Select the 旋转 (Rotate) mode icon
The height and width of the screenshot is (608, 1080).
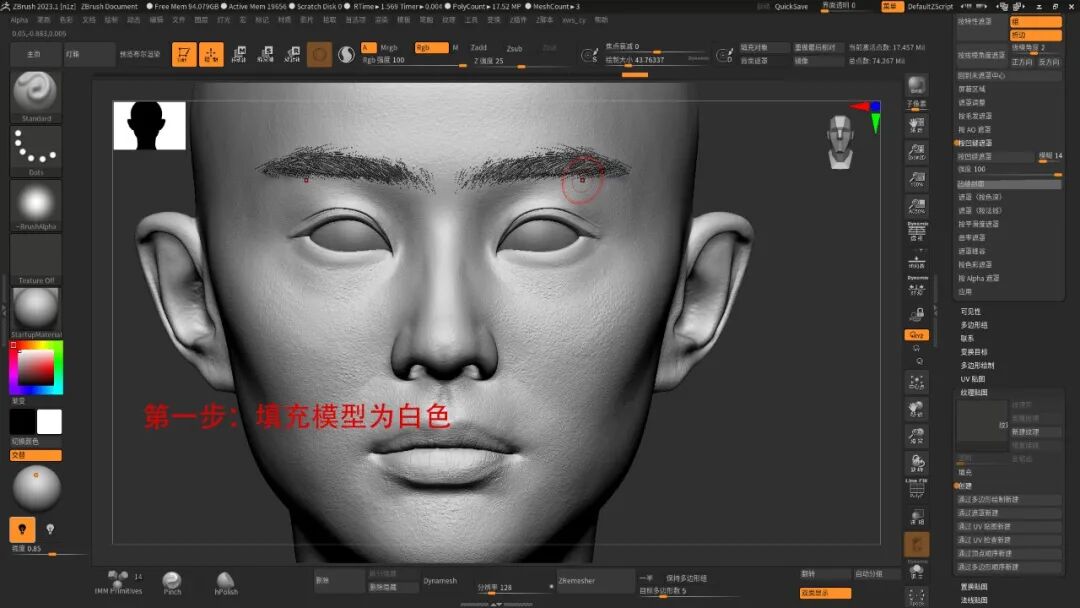[293, 57]
